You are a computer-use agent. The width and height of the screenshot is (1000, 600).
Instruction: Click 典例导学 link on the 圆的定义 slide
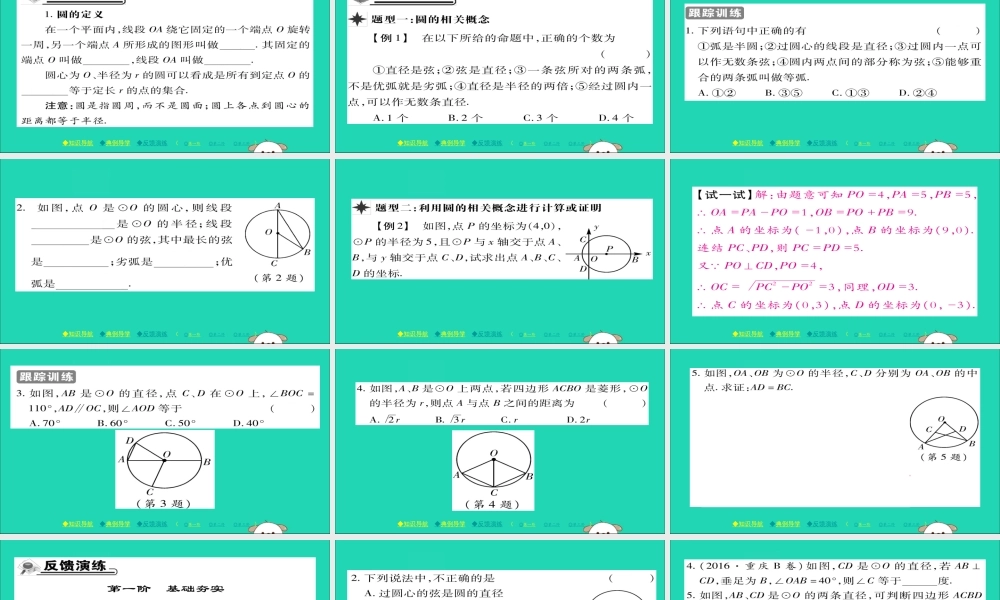115,143
